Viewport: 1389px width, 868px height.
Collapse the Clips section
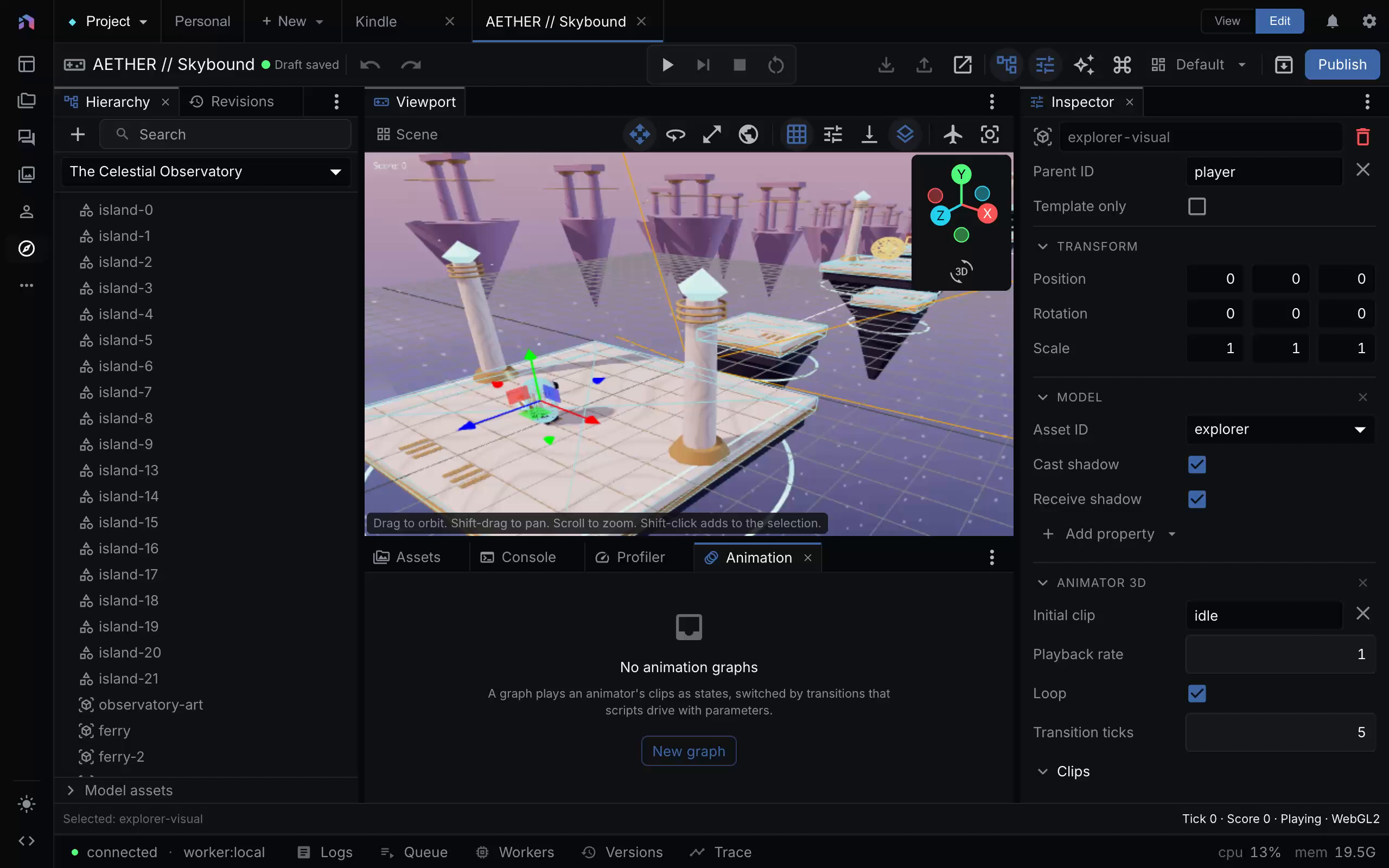tap(1043, 771)
